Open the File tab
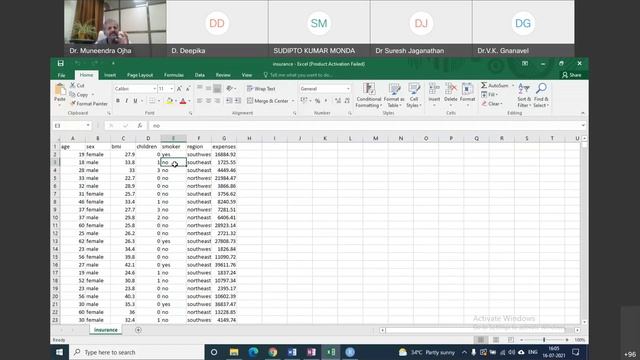Screen dimensions: 640x360 point(61,75)
